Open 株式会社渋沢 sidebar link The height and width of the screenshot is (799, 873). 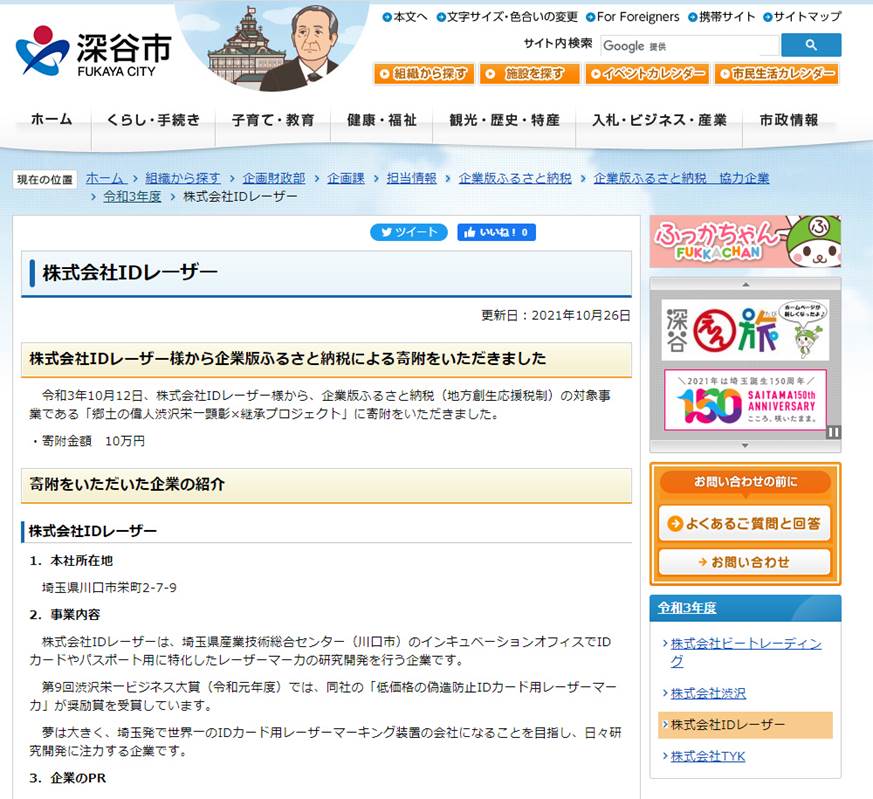[x=708, y=693]
